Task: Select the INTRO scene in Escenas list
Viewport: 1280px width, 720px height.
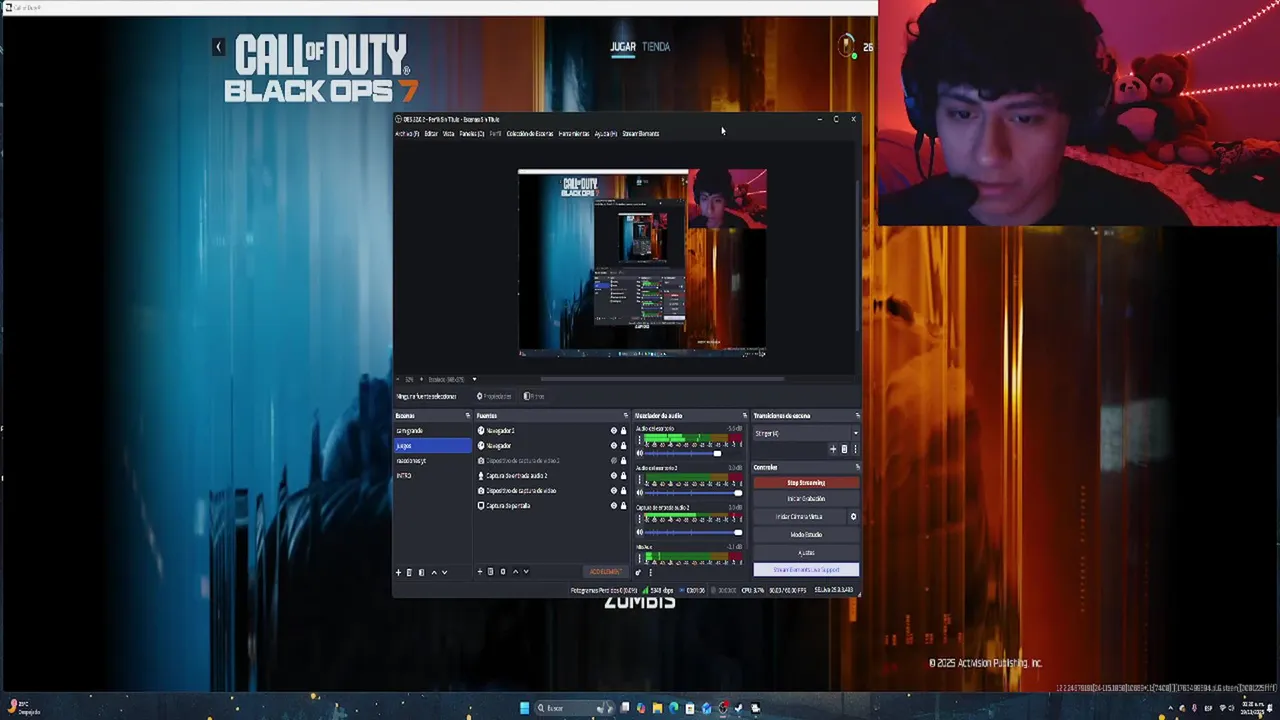Action: (433, 475)
